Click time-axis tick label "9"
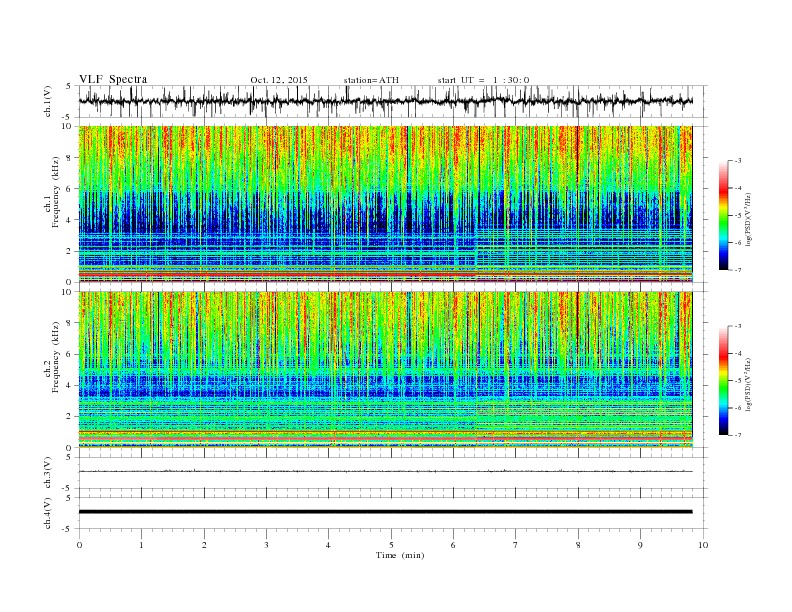The image size is (792, 612). (640, 545)
